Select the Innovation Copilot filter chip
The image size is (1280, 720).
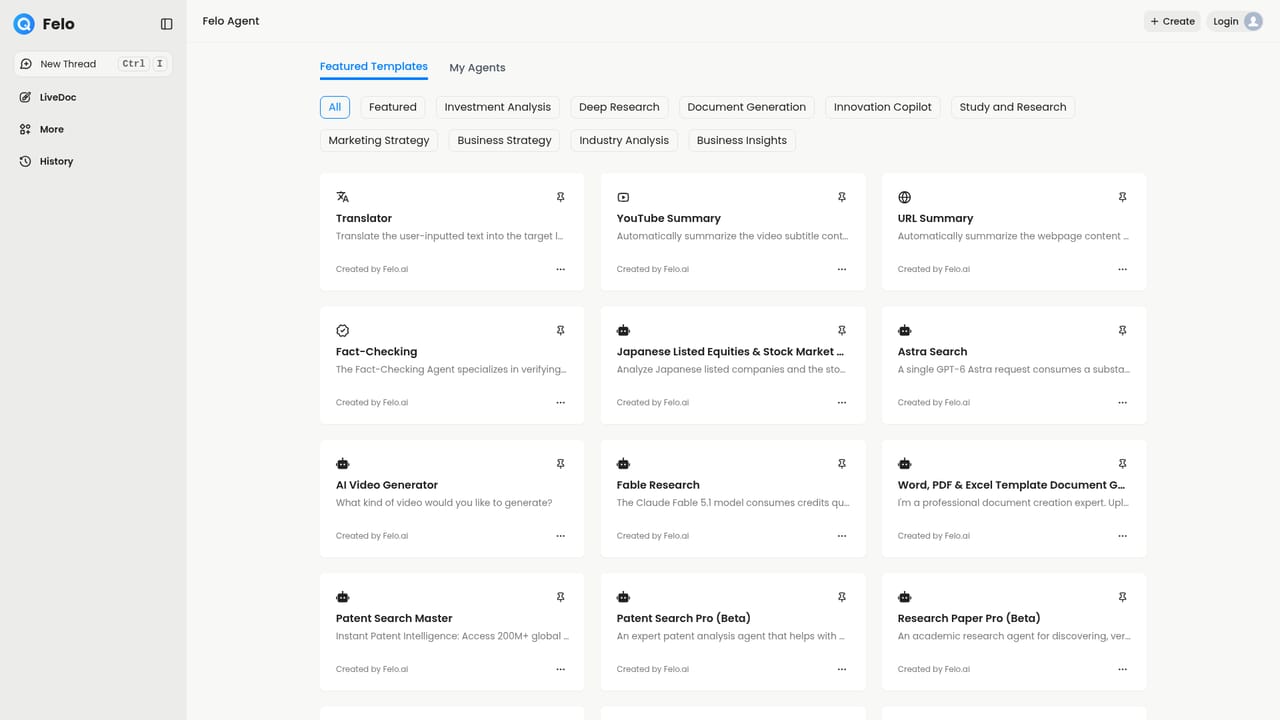(883, 107)
